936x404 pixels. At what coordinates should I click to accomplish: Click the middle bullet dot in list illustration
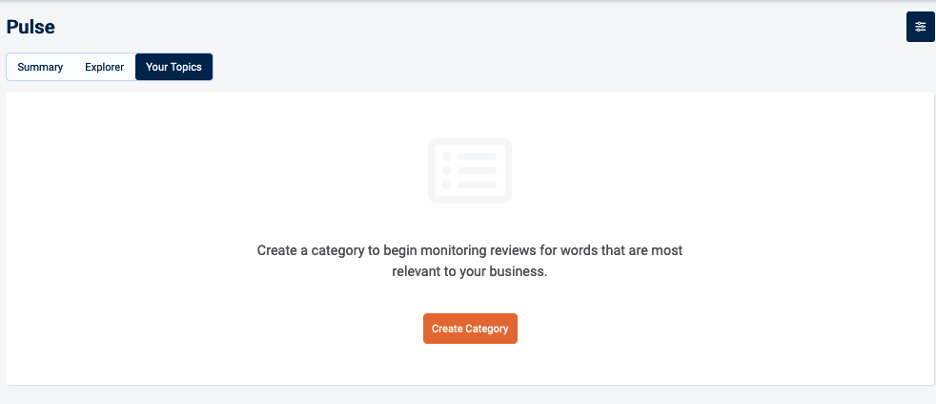[x=446, y=171]
